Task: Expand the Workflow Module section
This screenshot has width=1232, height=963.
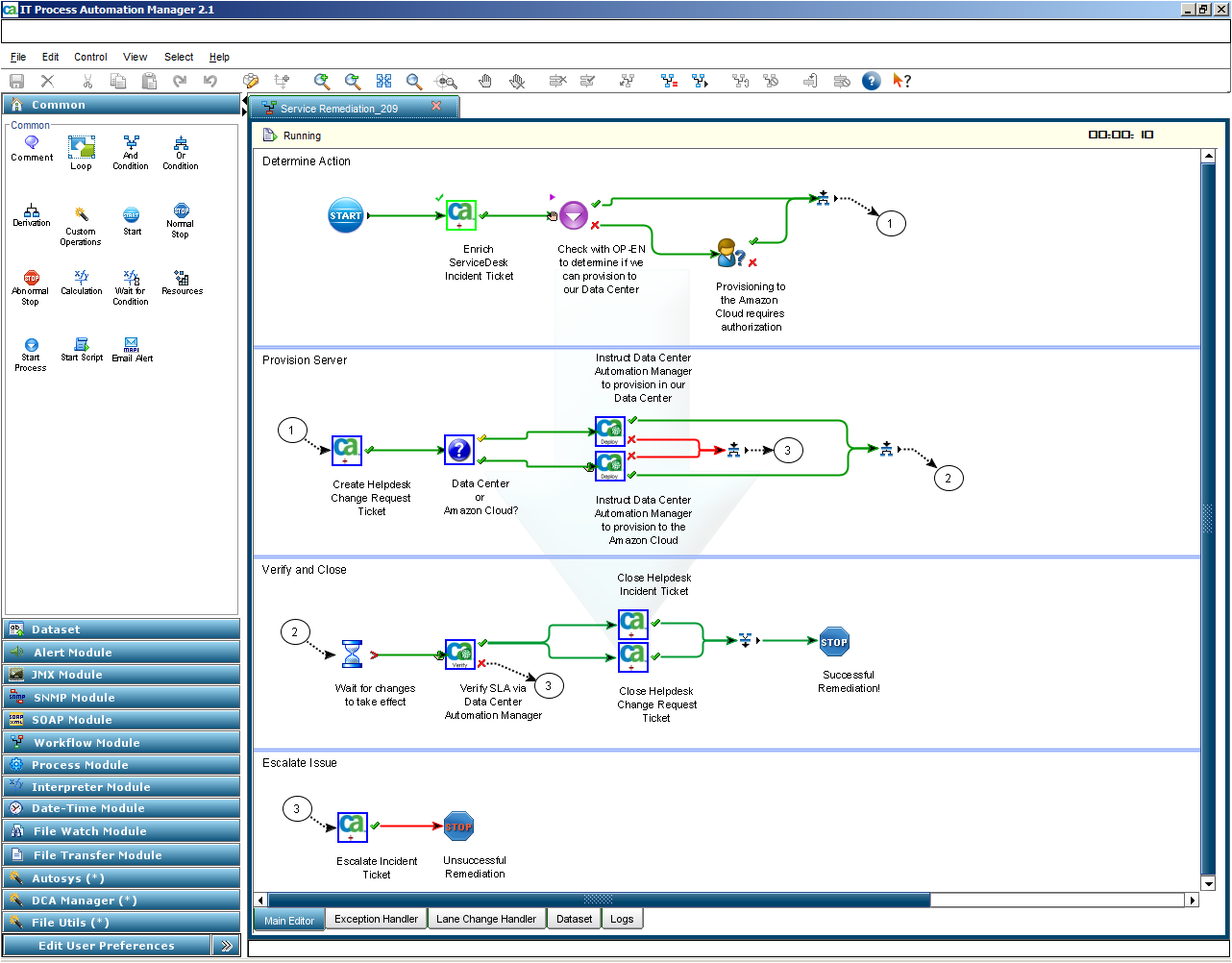Action: [121, 743]
